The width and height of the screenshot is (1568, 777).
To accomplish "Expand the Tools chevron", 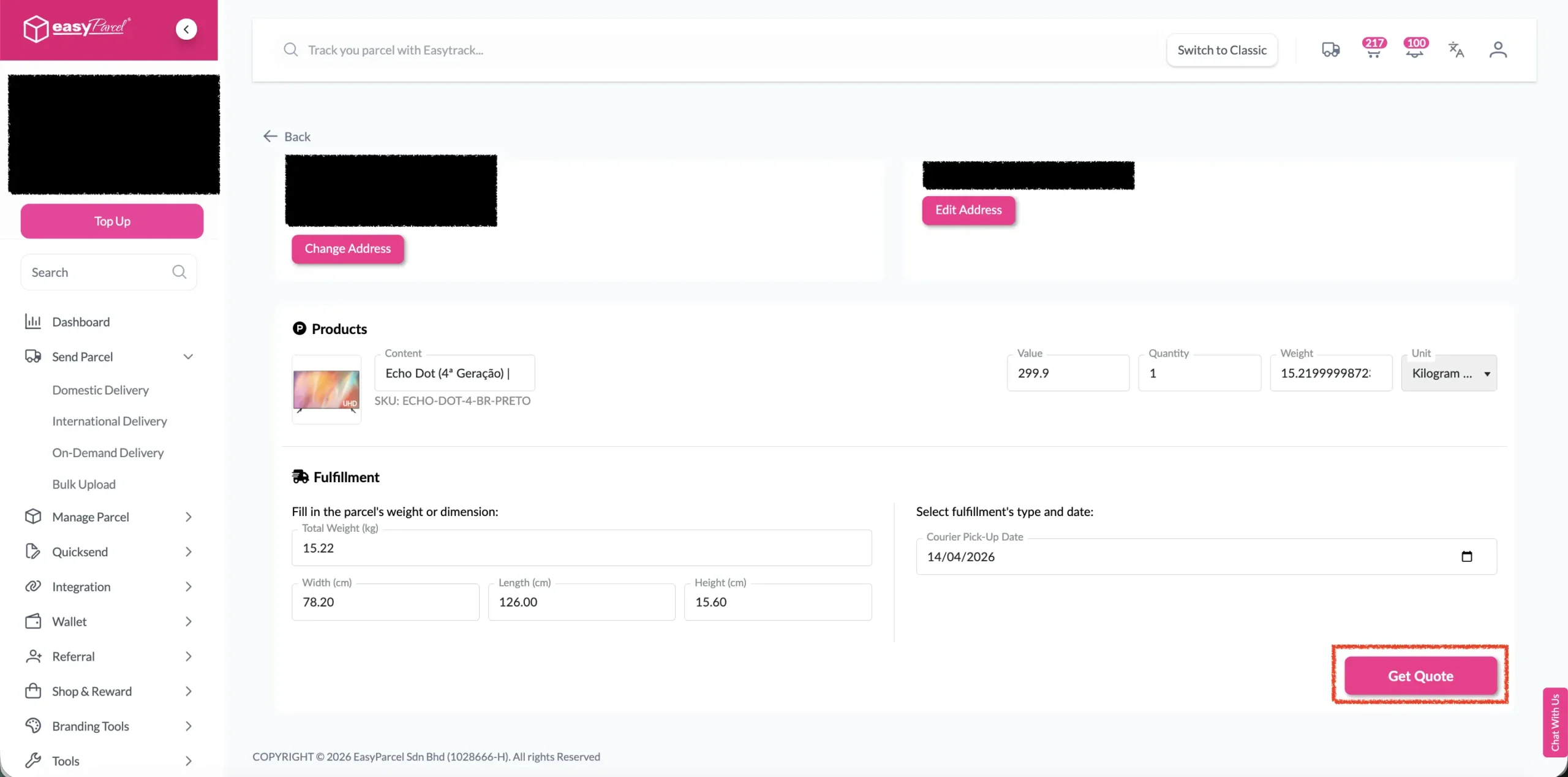I will tap(189, 761).
